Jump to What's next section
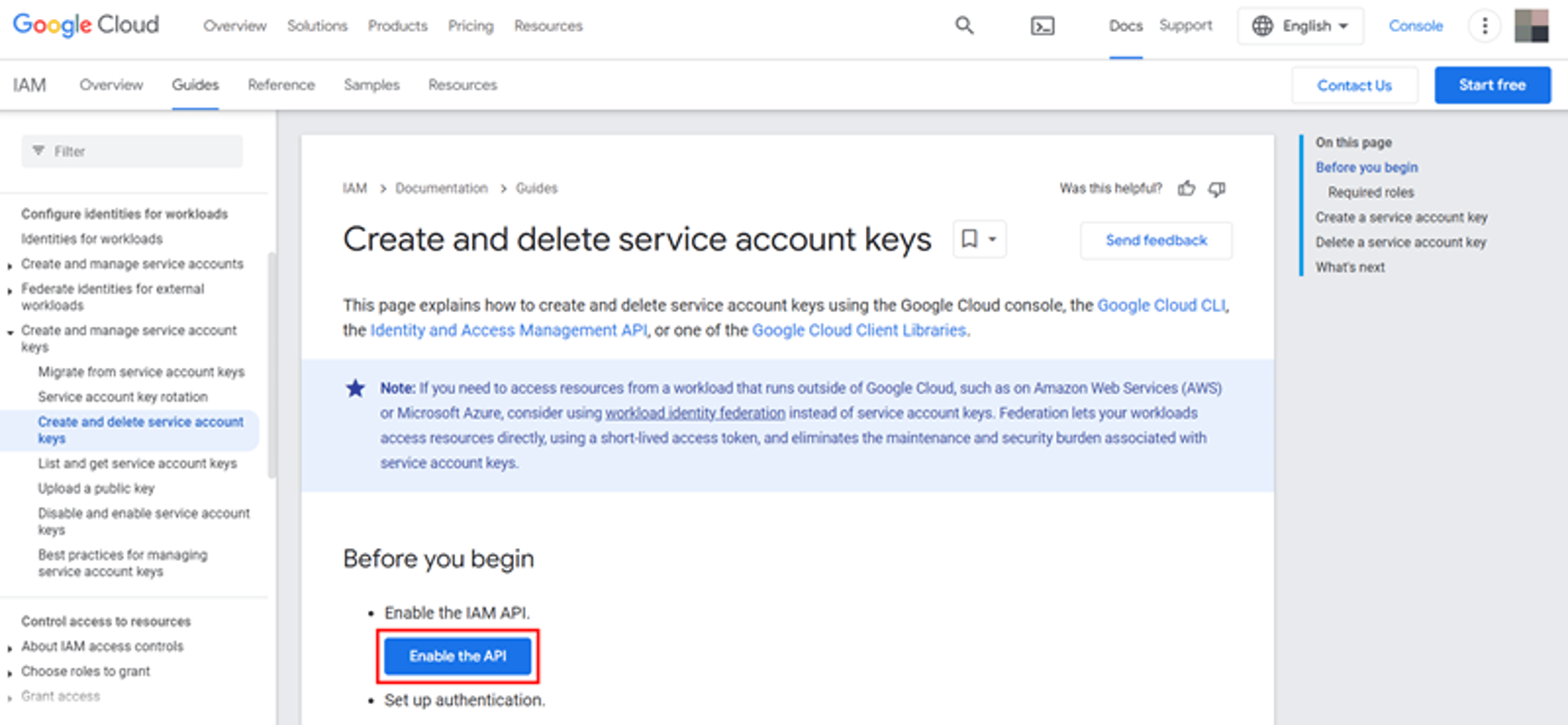The height and width of the screenshot is (725, 1568). [1350, 267]
